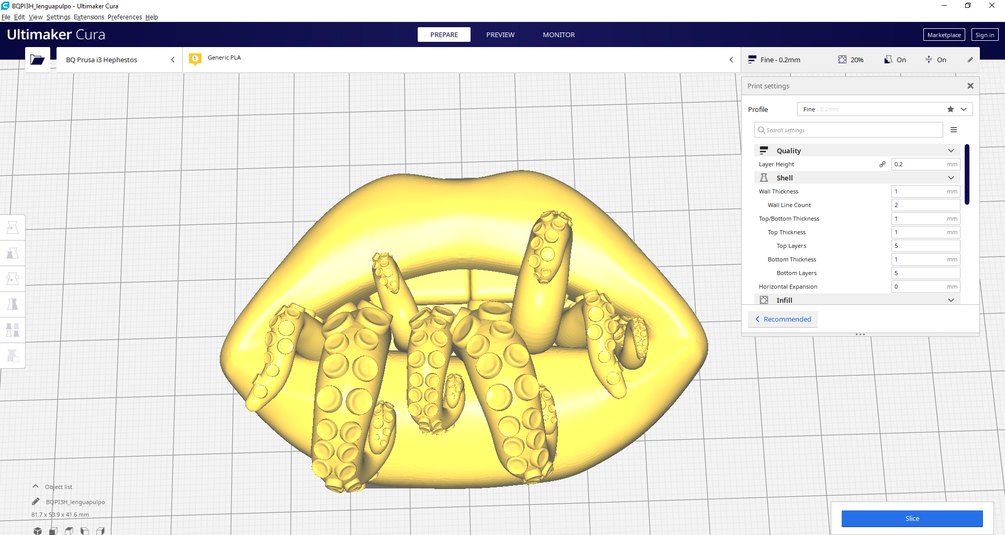Screen dimensions: 1005x535
Task: Open the View menu
Action: coord(36,17)
